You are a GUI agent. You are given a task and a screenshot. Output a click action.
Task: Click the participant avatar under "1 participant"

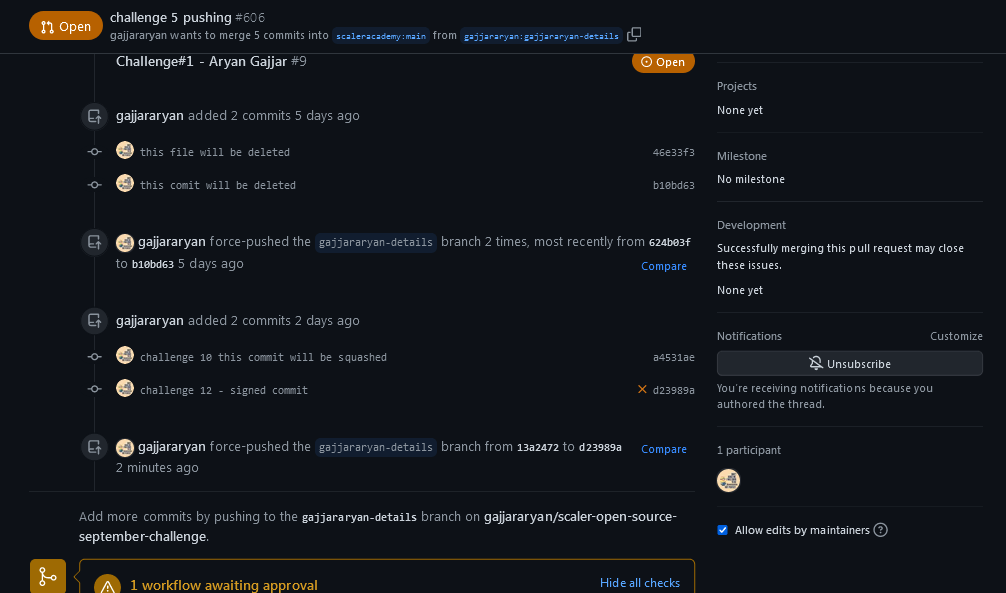(x=728, y=480)
